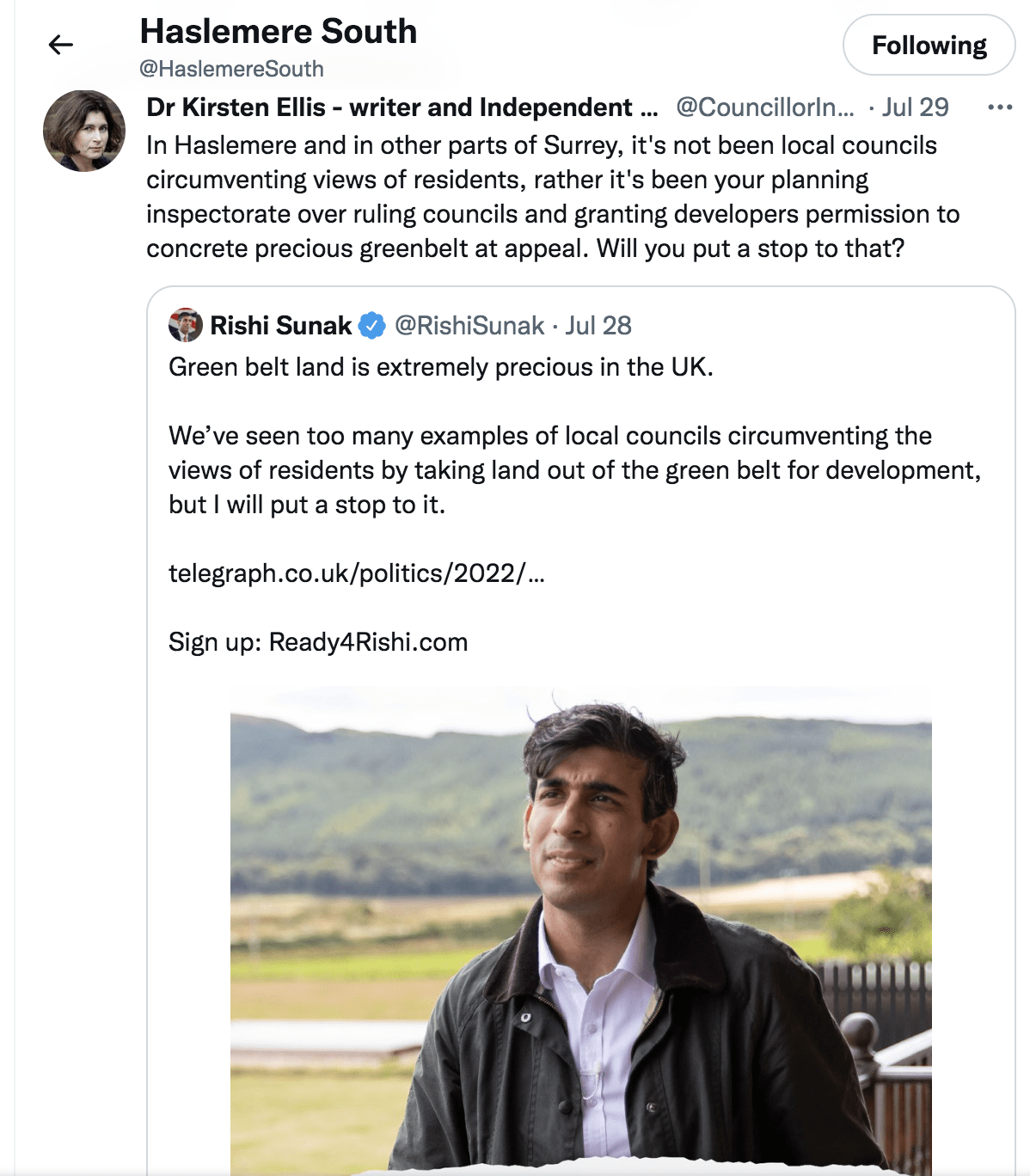
Task: Open the photo in the quoted tweet
Action: coord(580,928)
